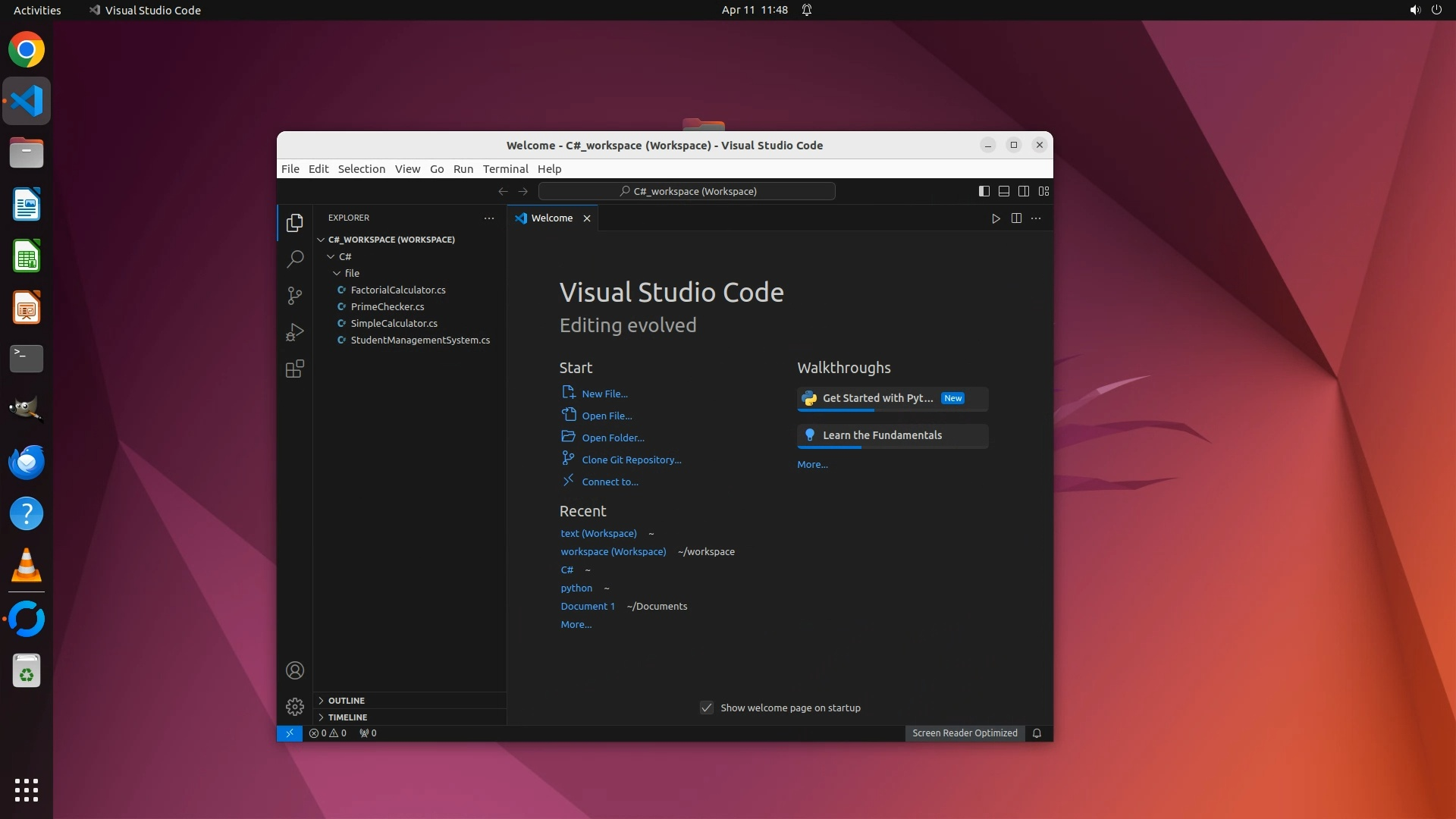Click the notifications bell in status bar
This screenshot has height=819, width=1456.
(x=1037, y=733)
